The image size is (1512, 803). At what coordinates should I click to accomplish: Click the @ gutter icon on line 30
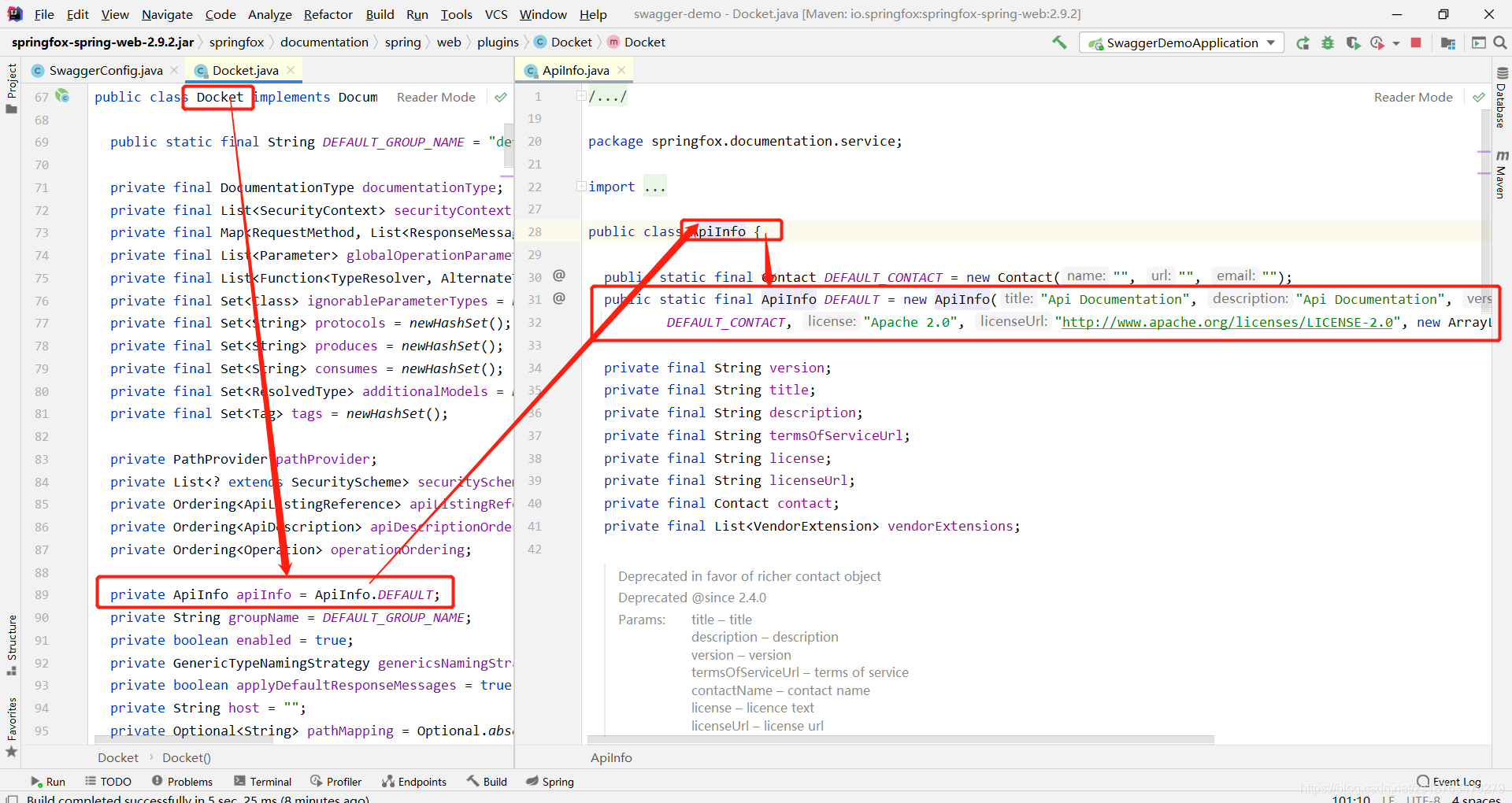[559, 275]
